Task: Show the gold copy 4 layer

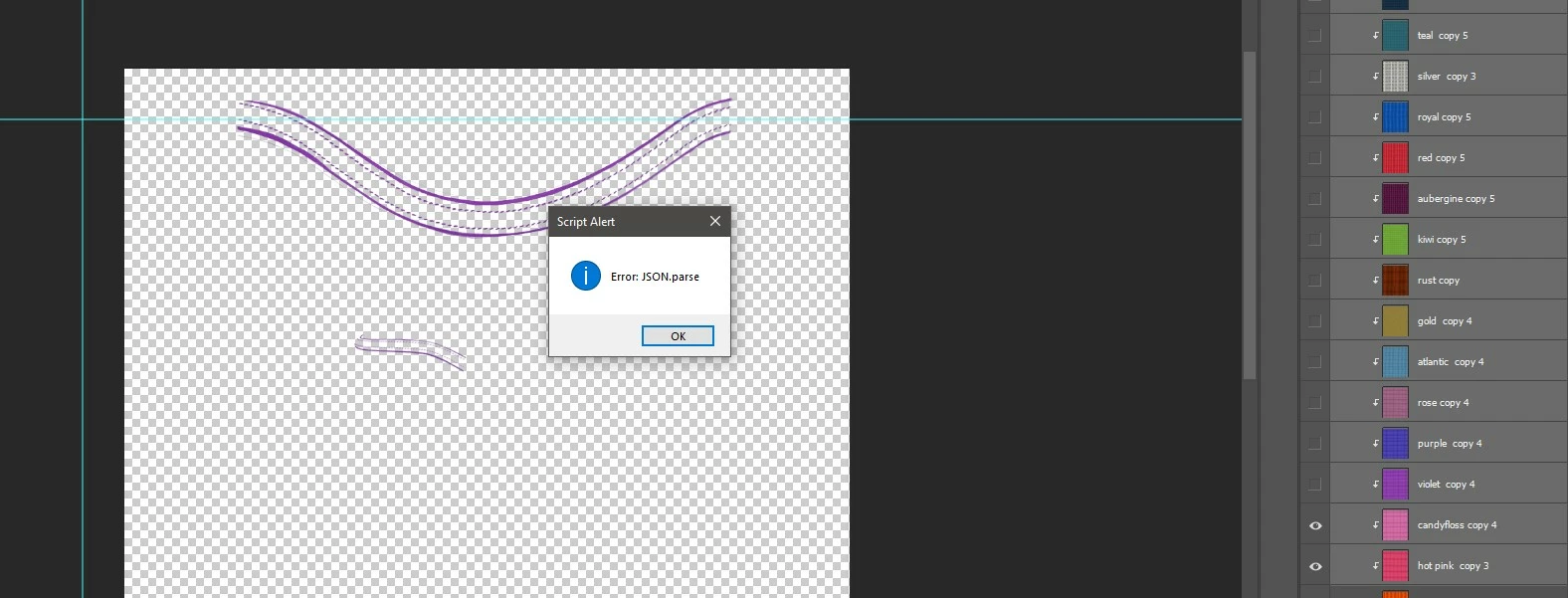Action: click(x=1315, y=320)
